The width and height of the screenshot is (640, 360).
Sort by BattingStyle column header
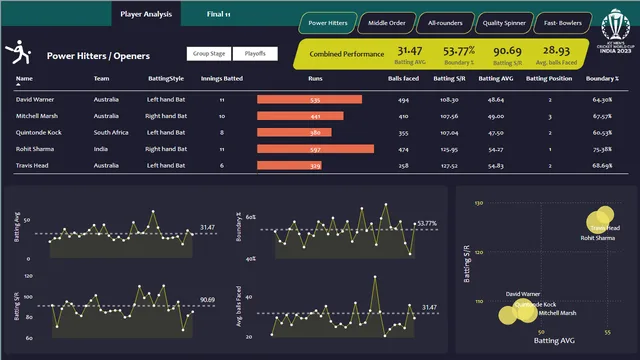point(166,78)
